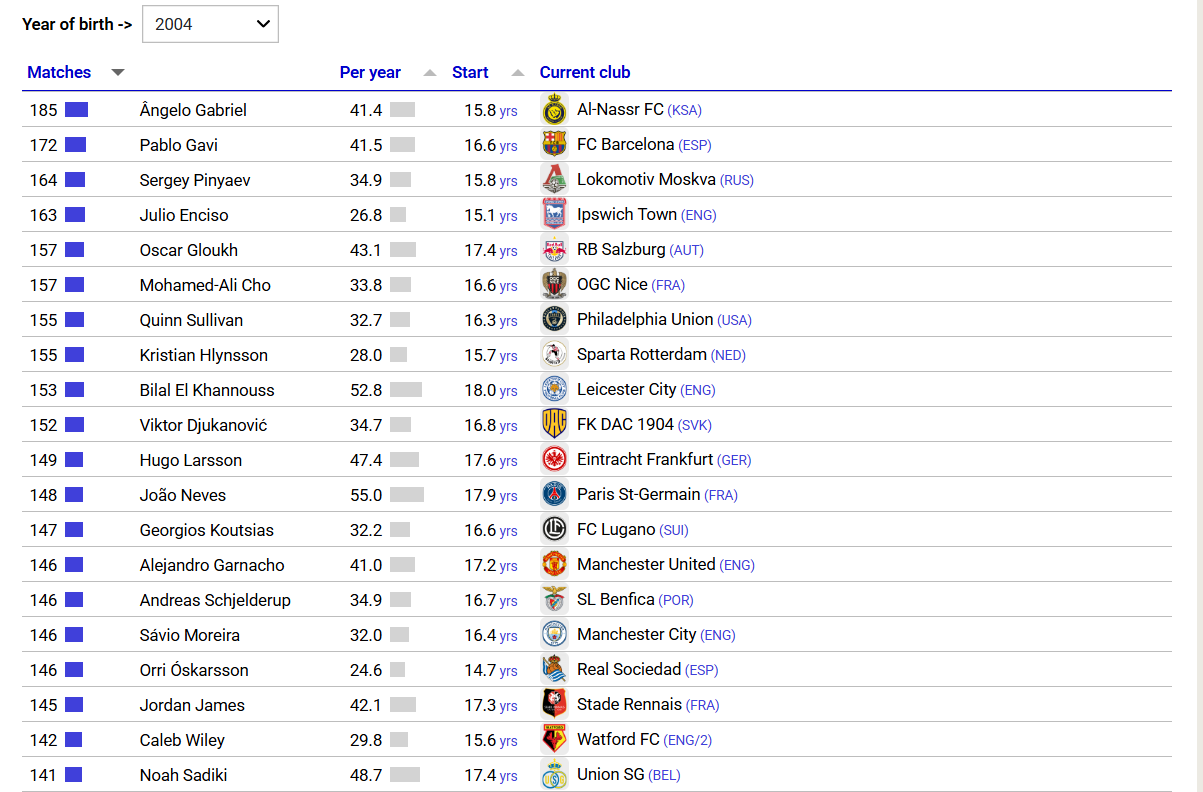Click the Al-Nassr FC club crest

click(554, 110)
